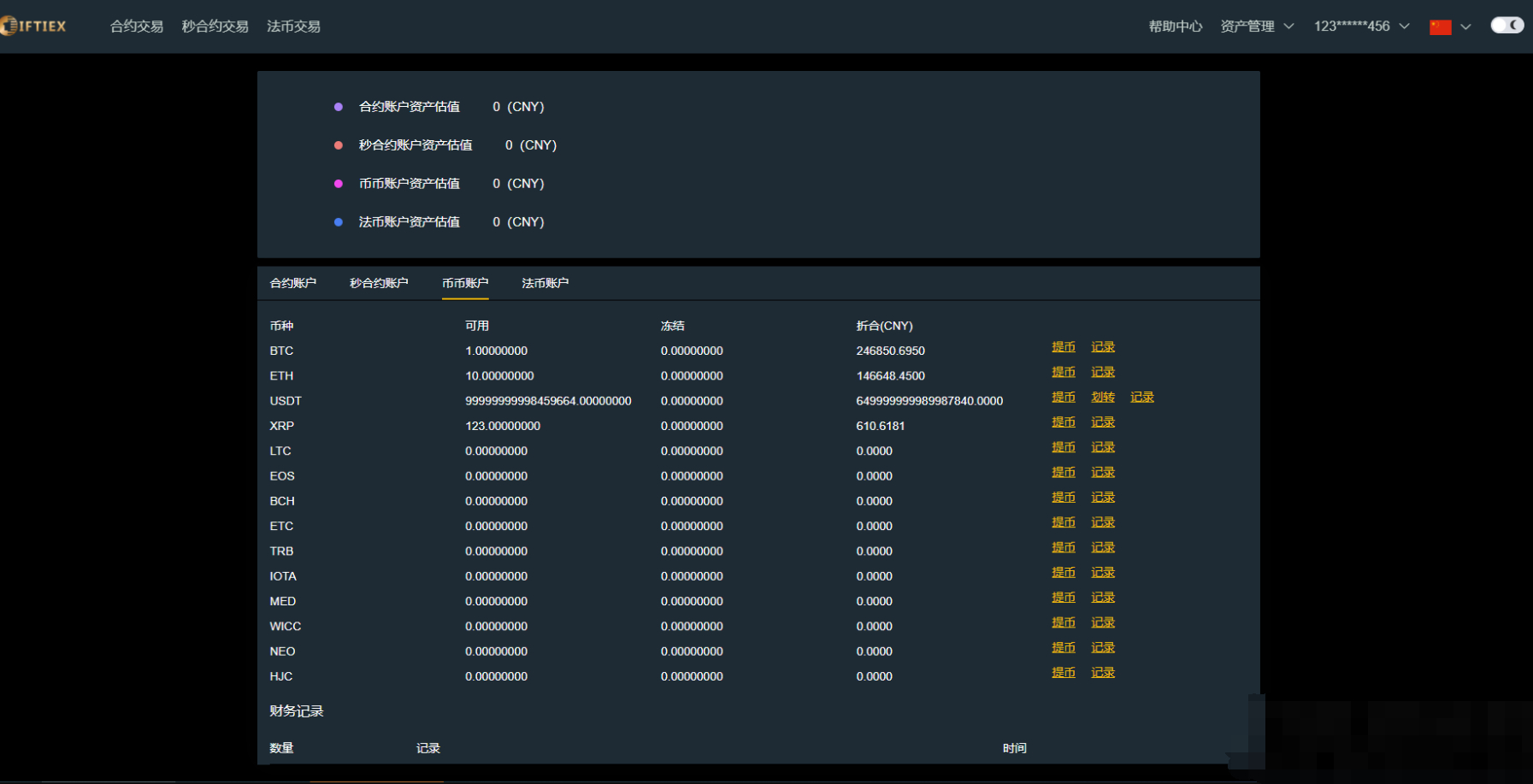The image size is (1533, 784).
Task: Switch to the 合约账户 tab
Action: [293, 283]
